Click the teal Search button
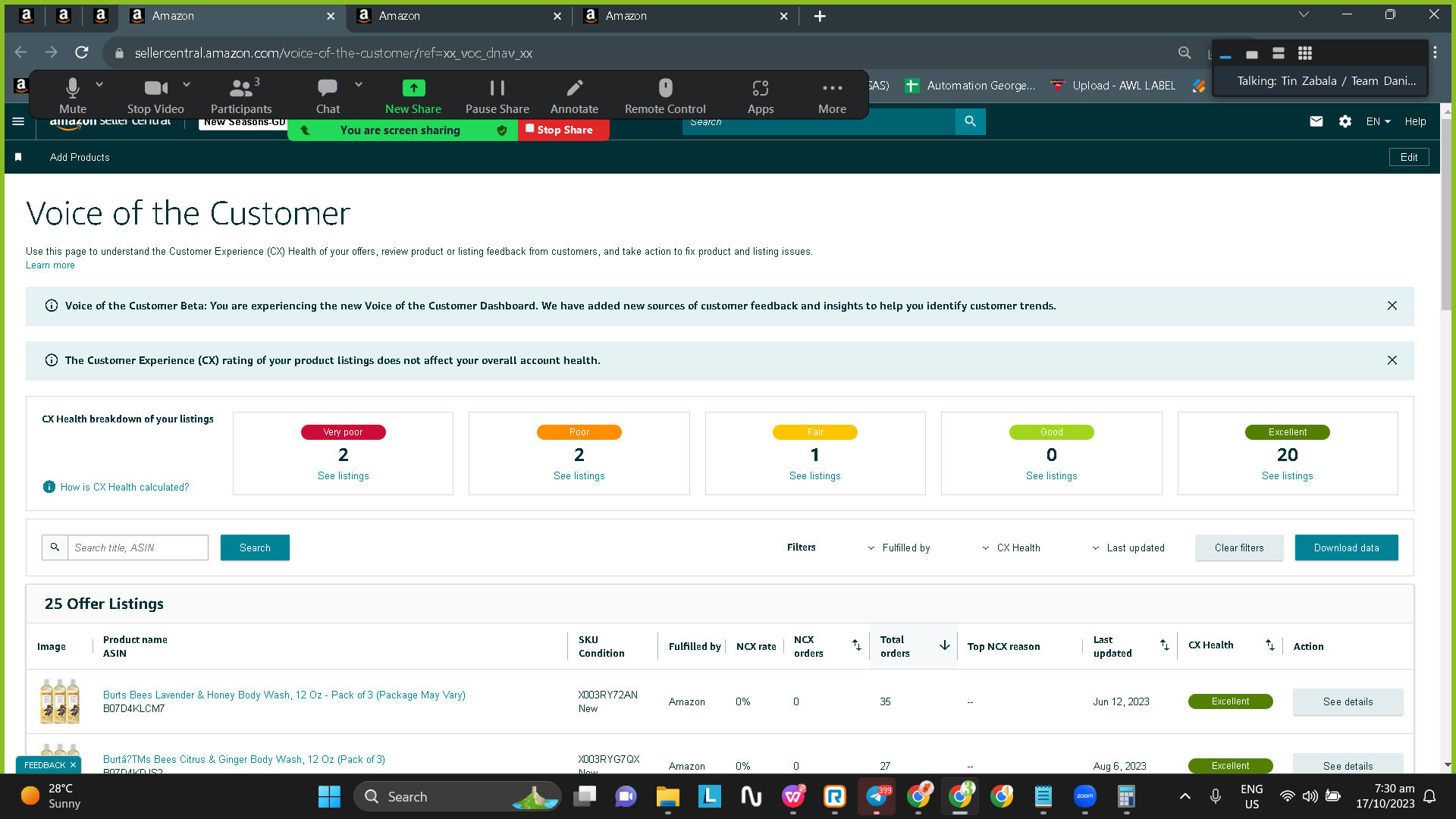1456x819 pixels. click(x=255, y=548)
